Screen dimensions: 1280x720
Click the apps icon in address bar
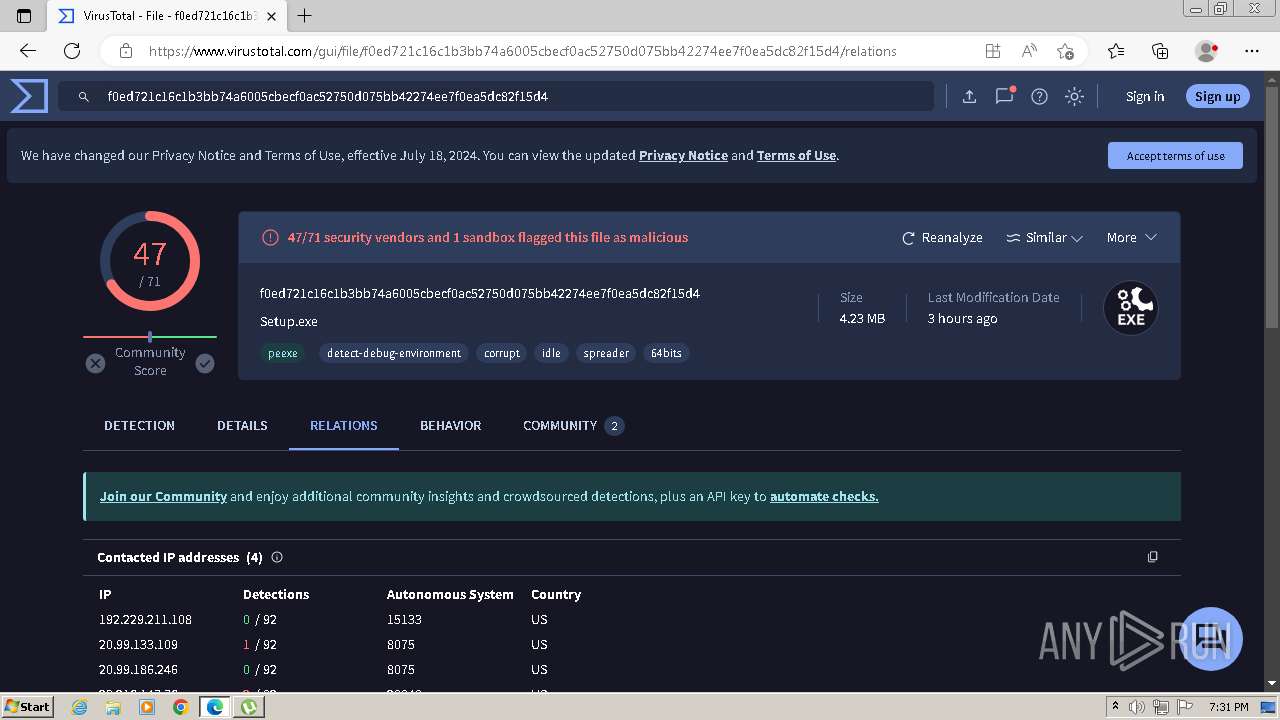point(992,51)
